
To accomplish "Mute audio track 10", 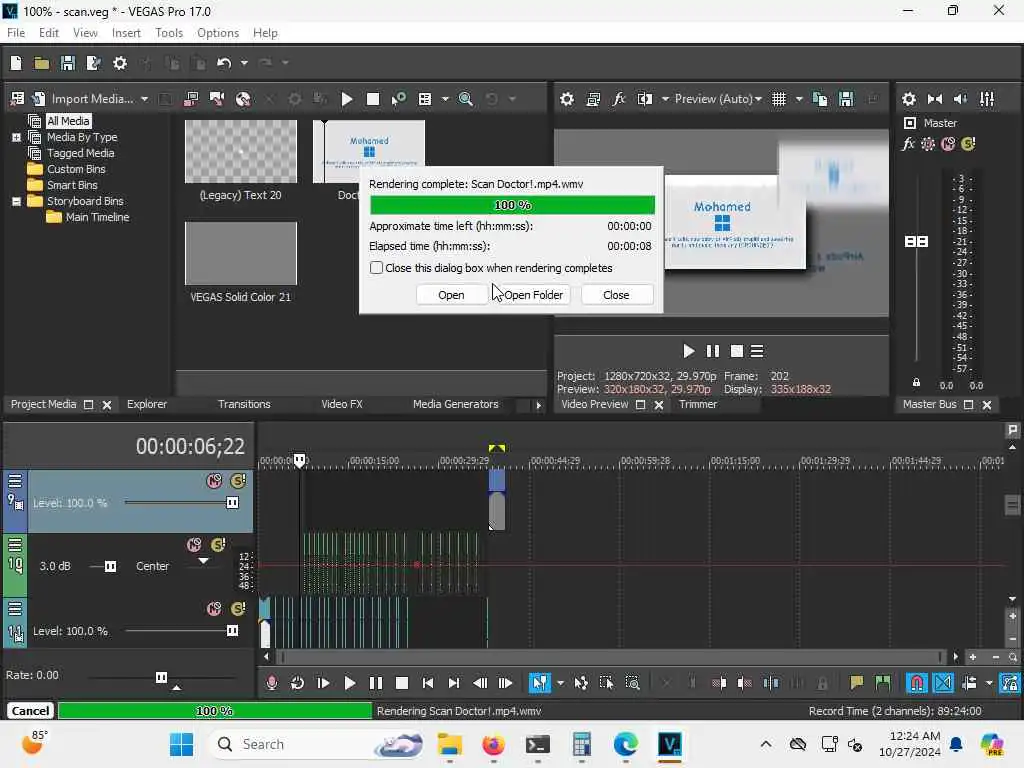I will coord(194,545).
